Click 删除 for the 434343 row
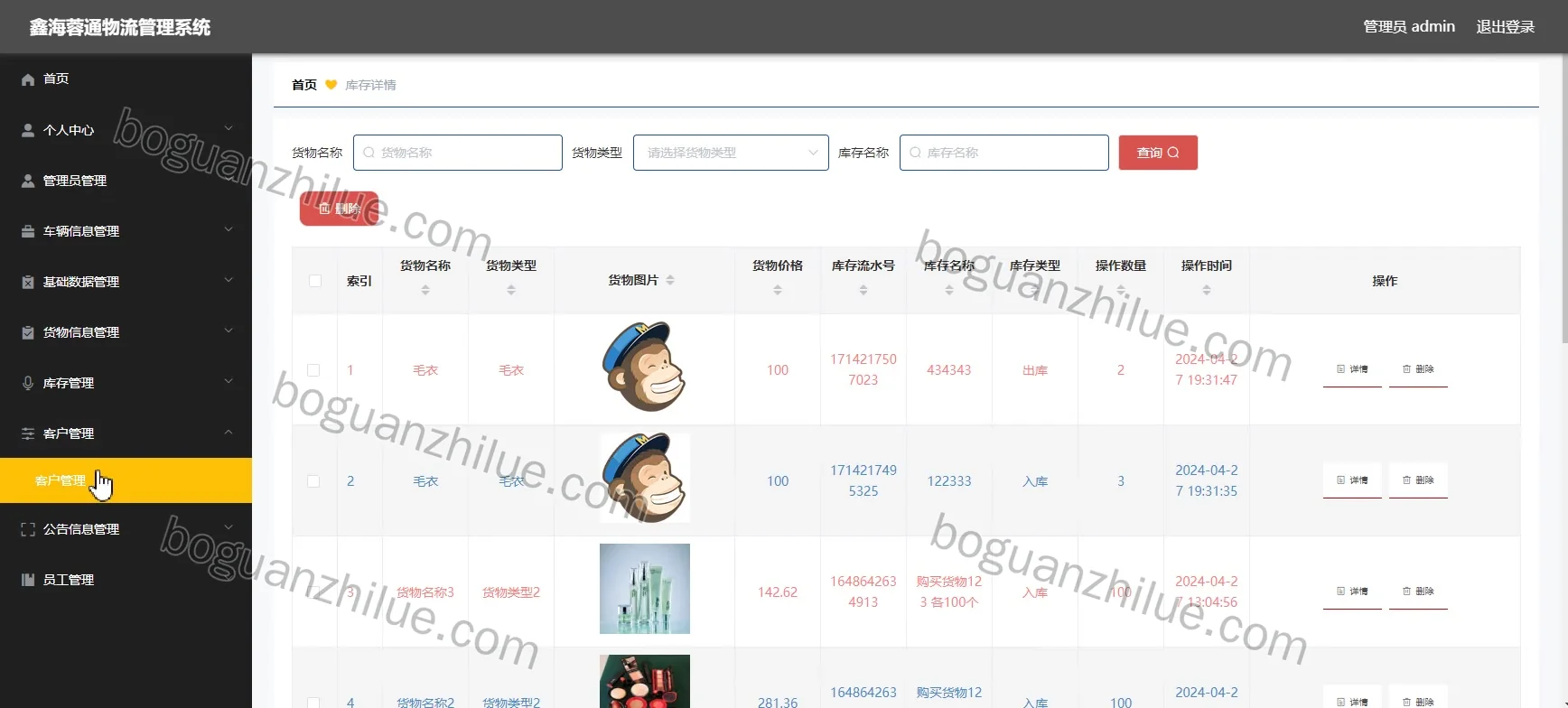This screenshot has width=1568, height=708. point(1418,369)
